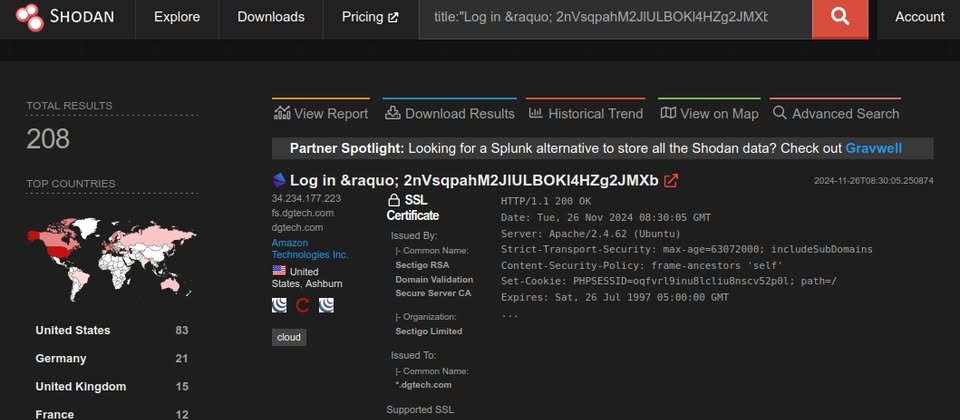Click the Germany count 21

tap(181, 359)
